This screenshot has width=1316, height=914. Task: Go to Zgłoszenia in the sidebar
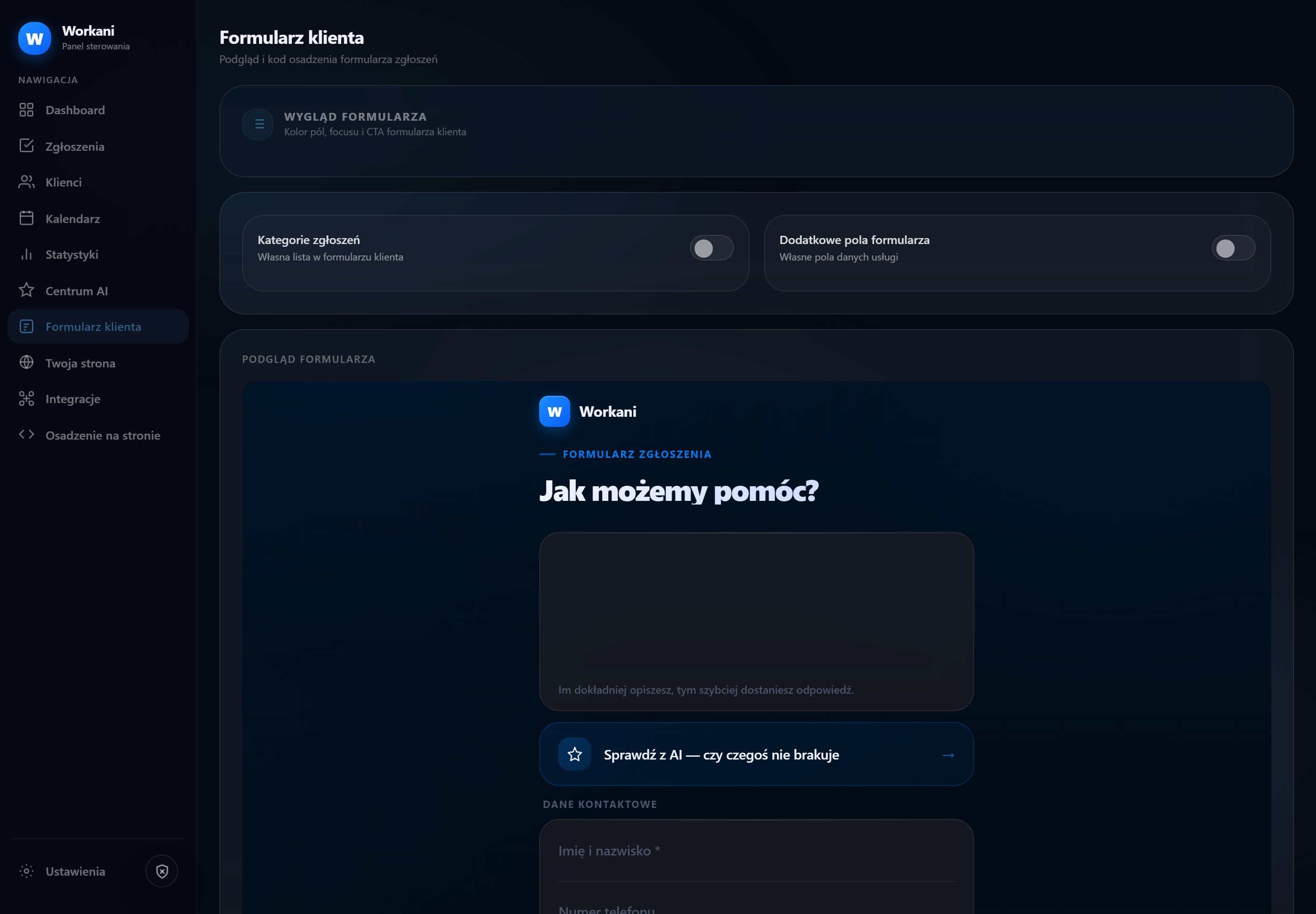98,146
